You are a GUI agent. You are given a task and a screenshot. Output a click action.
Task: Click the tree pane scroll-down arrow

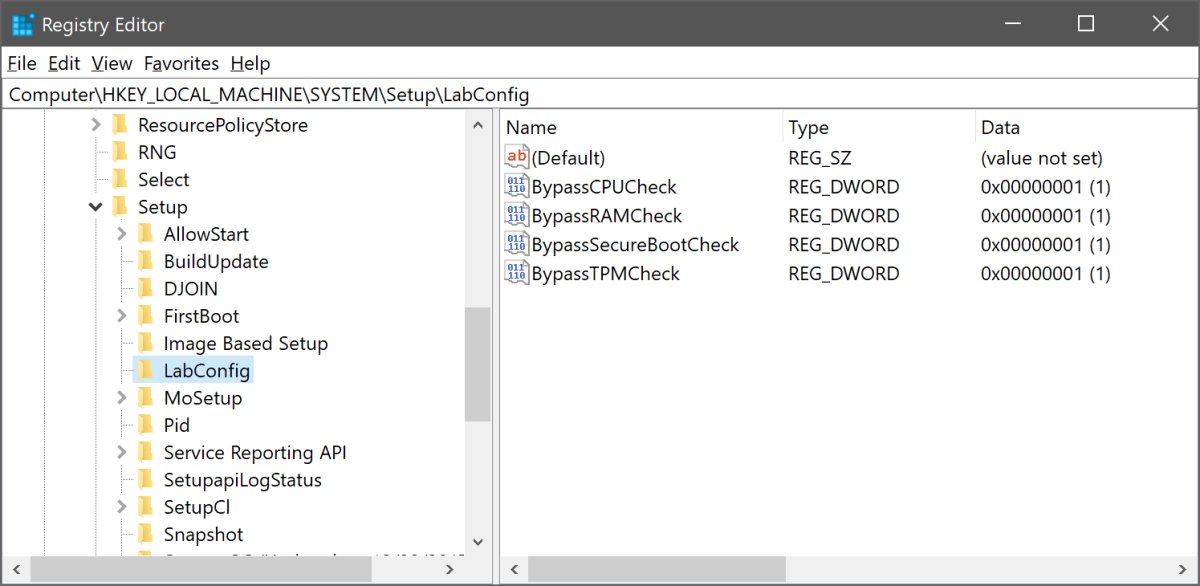click(477, 541)
